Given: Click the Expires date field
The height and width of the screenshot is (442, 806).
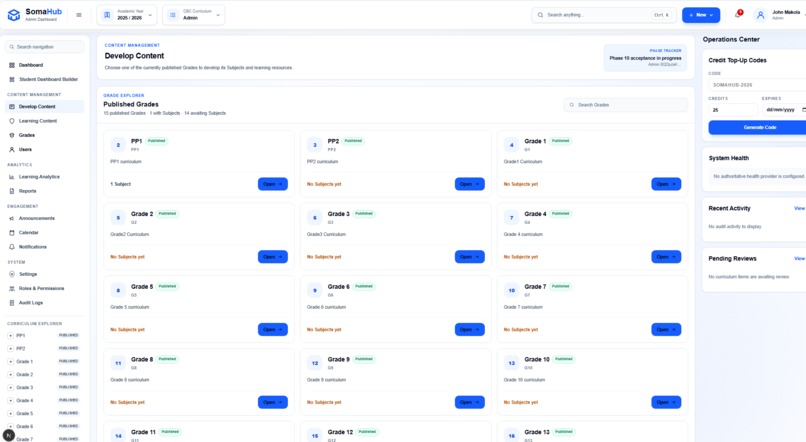Looking at the screenshot, I should point(784,110).
